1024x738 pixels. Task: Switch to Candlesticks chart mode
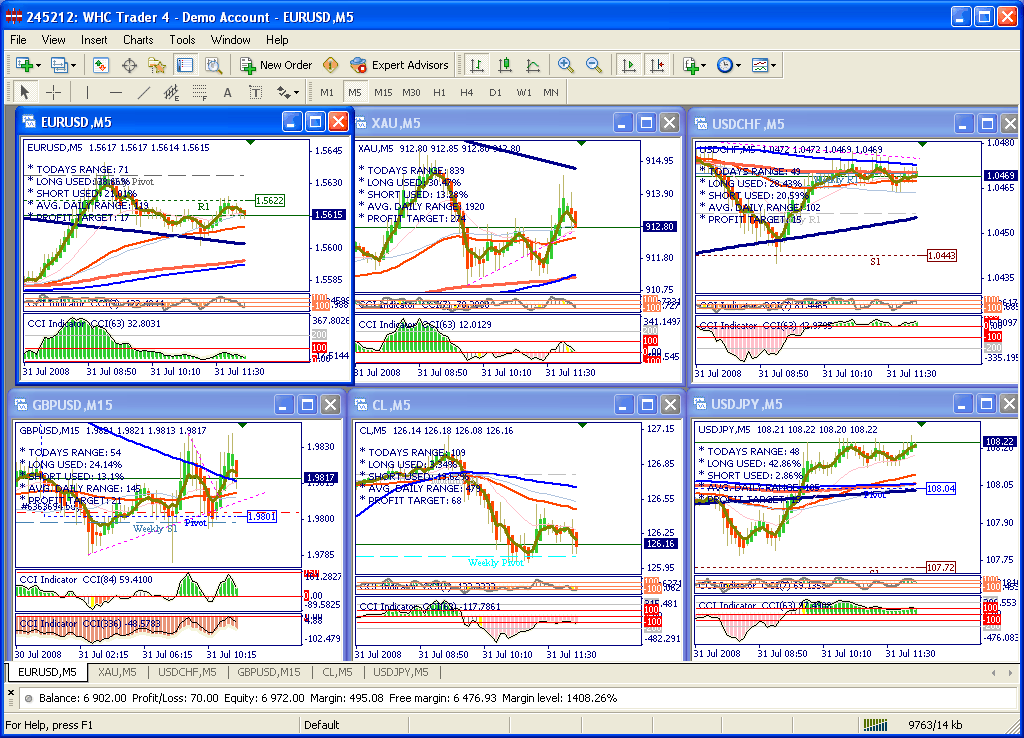click(x=505, y=65)
